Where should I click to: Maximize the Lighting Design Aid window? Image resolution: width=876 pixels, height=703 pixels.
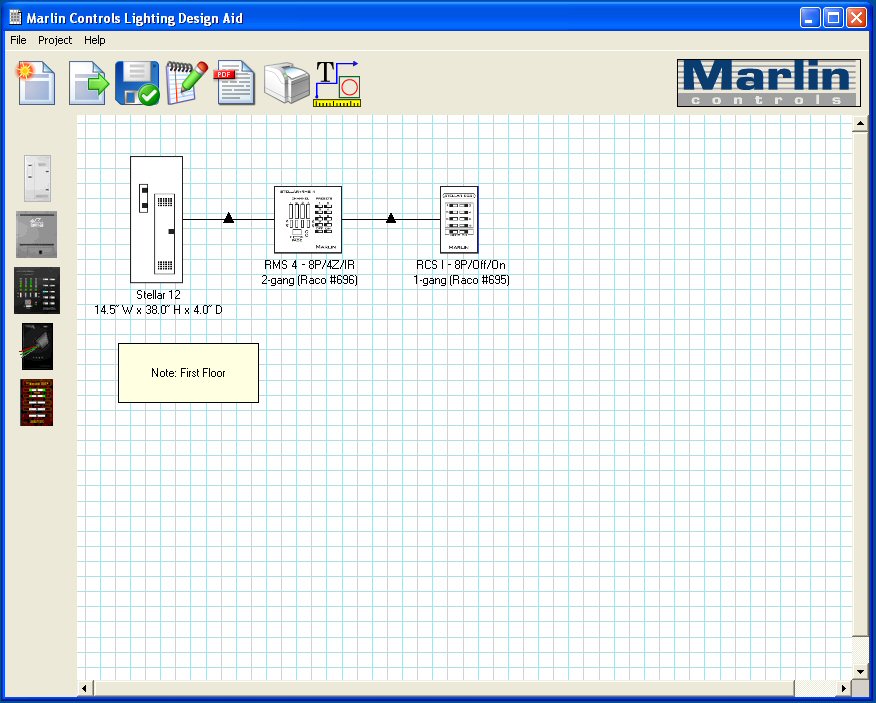point(833,18)
